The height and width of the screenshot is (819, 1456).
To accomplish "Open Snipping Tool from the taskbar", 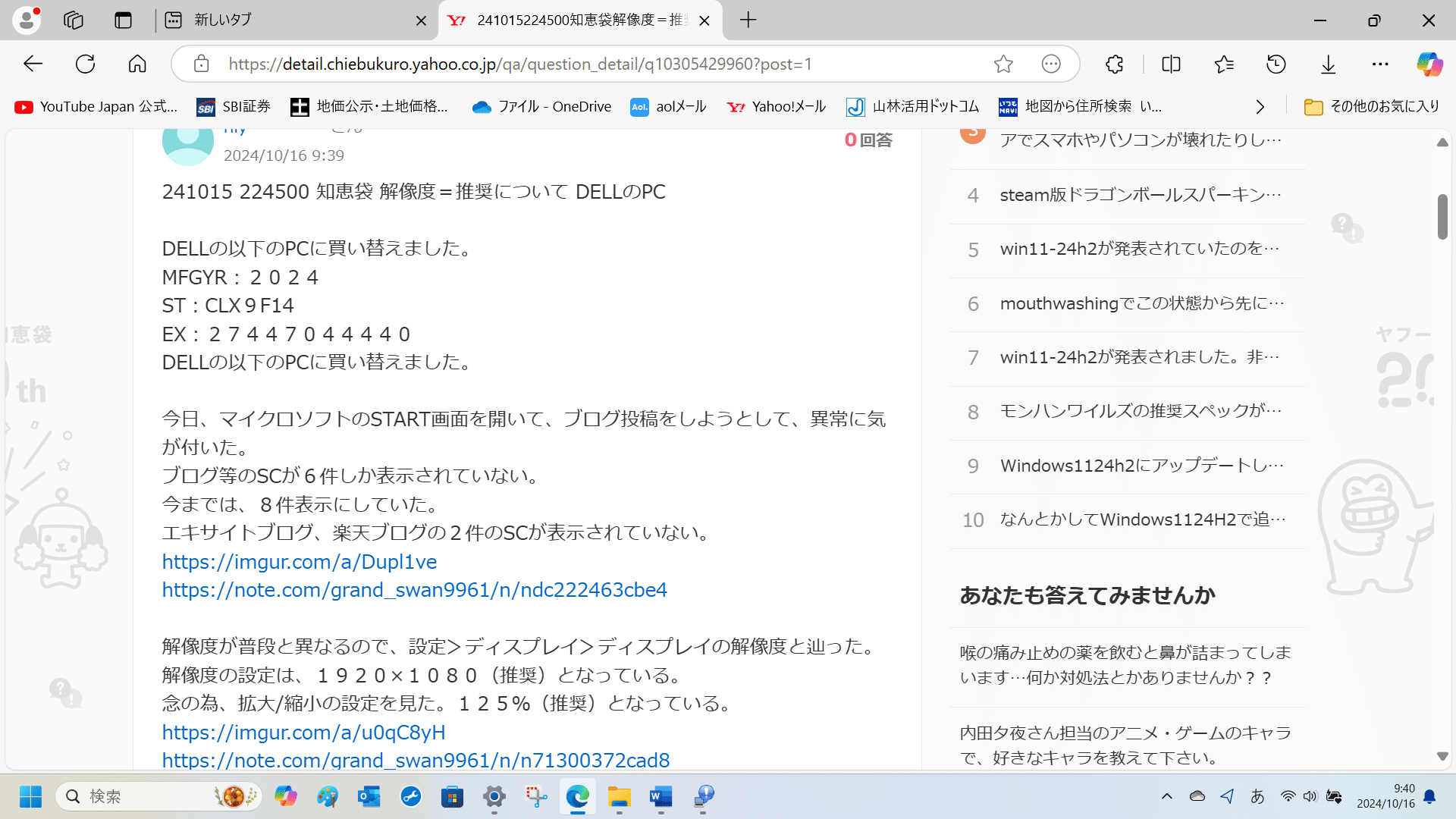I will coord(536,797).
